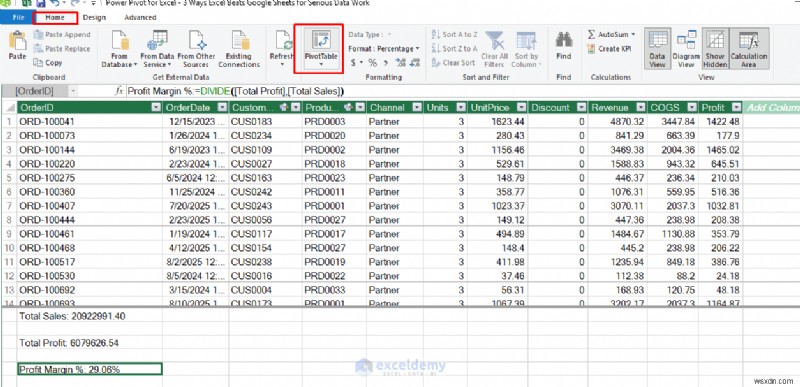This screenshot has height=387, width=800.
Task: Click unit price cell 1623.44
Action: tap(497, 122)
